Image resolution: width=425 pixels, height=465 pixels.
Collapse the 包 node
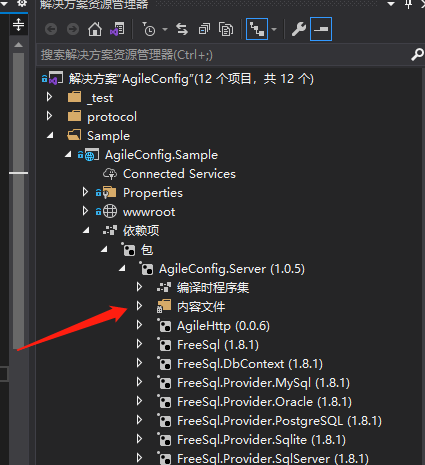click(x=104, y=249)
